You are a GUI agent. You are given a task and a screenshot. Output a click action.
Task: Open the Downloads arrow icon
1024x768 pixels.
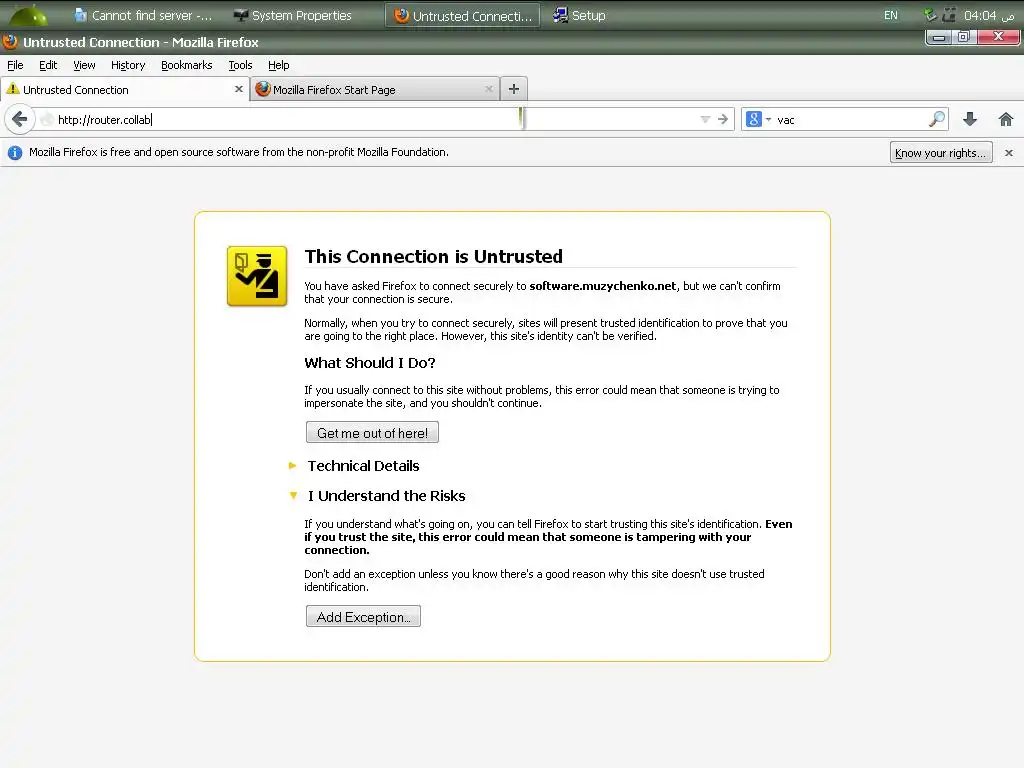click(970, 119)
